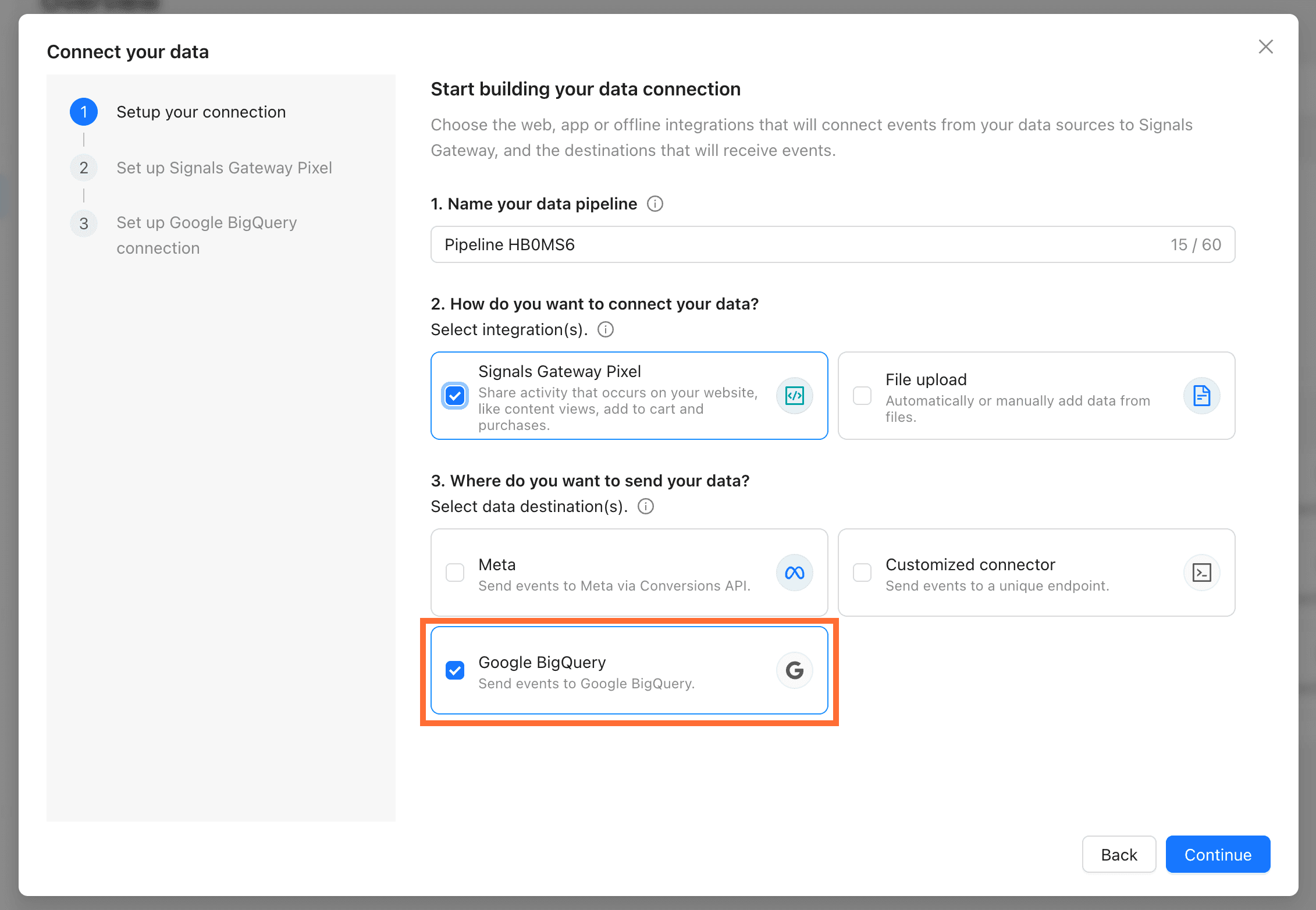Click the Google BigQuery card title
This screenshot has height=910, width=1316.
tap(542, 662)
